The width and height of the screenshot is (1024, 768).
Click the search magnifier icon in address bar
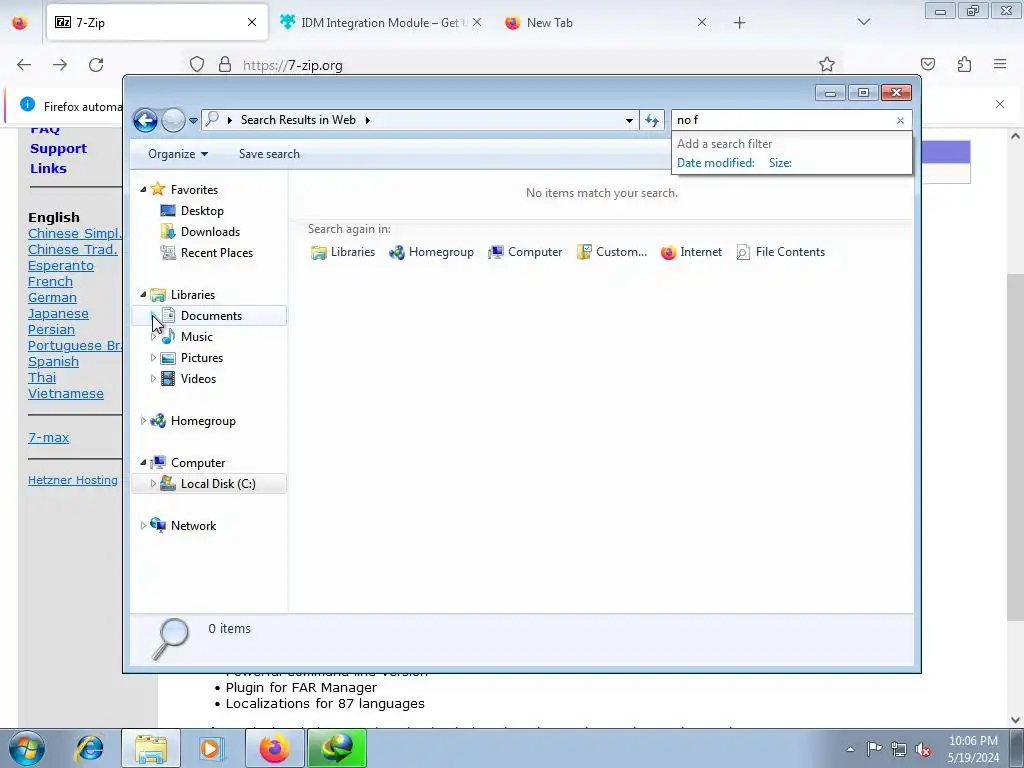[x=212, y=119]
